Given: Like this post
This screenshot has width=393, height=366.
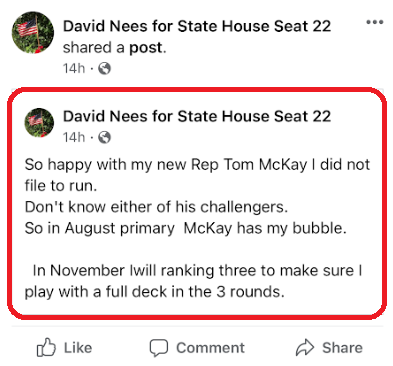Looking at the screenshot, I should [64, 348].
